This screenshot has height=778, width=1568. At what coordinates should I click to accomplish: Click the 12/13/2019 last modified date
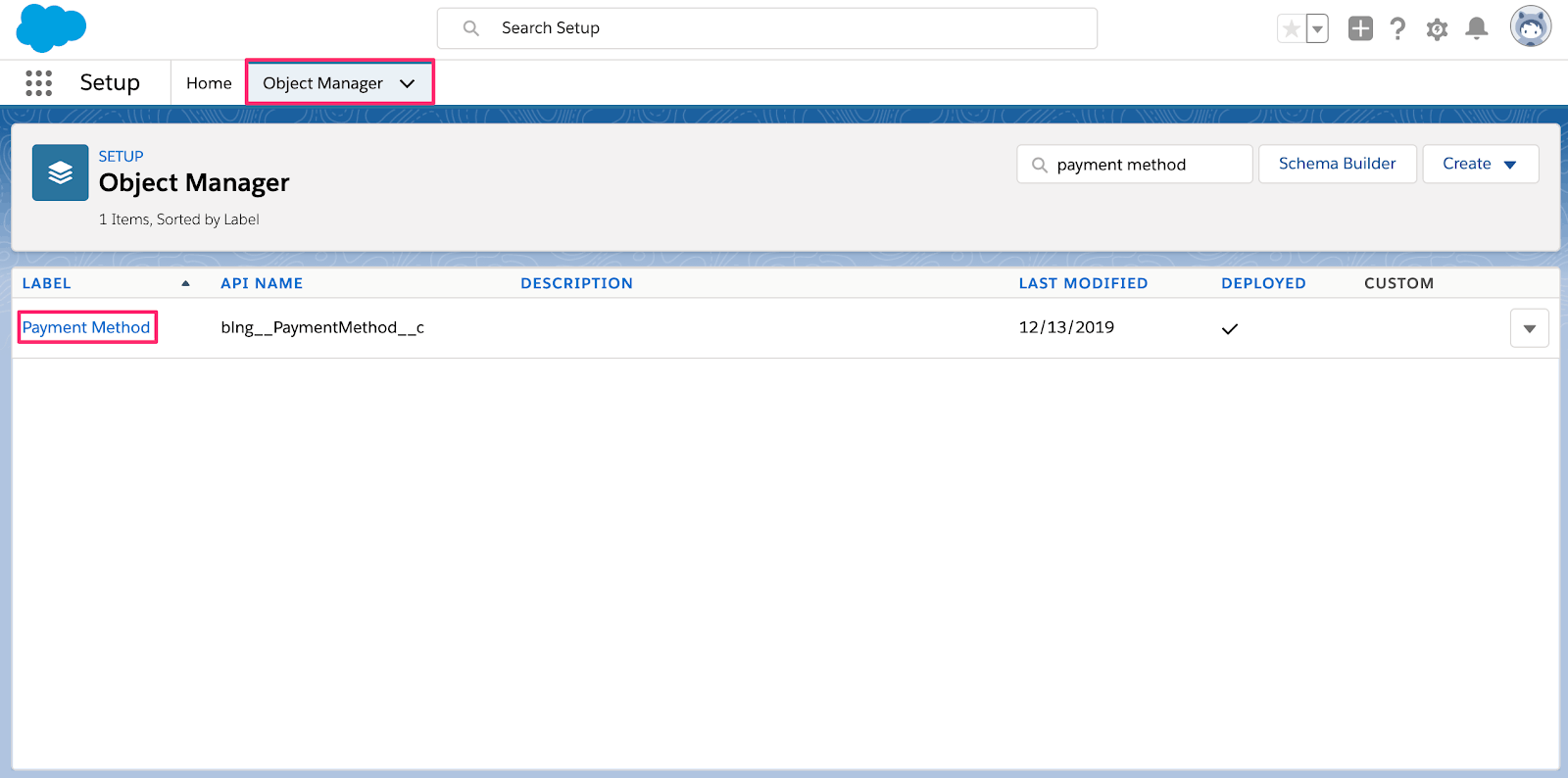1066,327
